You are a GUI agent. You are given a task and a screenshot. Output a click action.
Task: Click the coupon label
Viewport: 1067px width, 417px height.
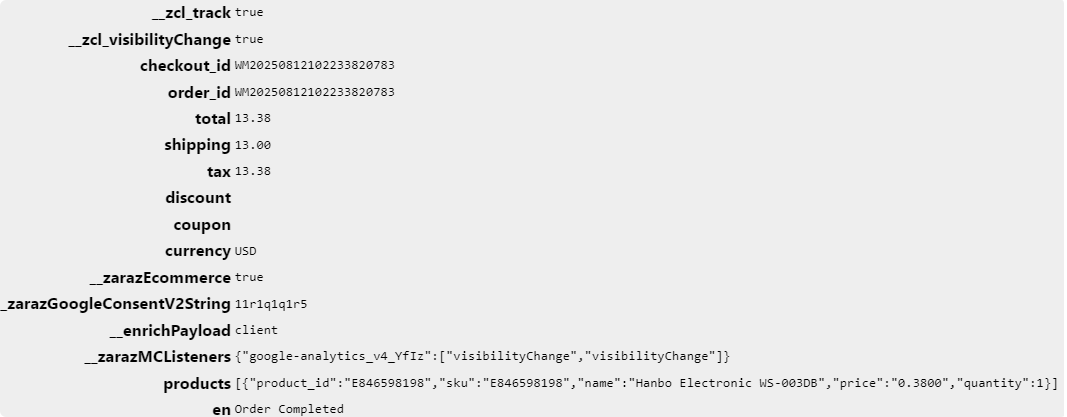pos(202,225)
